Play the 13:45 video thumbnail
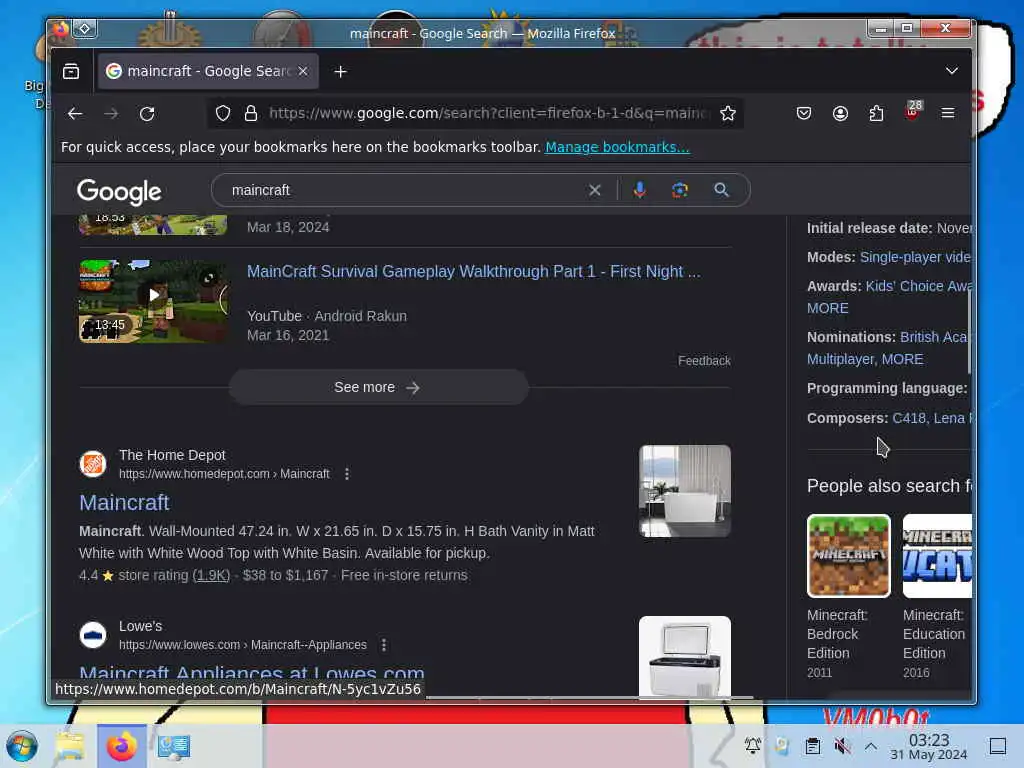Viewport: 1024px width, 768px height. (x=153, y=300)
